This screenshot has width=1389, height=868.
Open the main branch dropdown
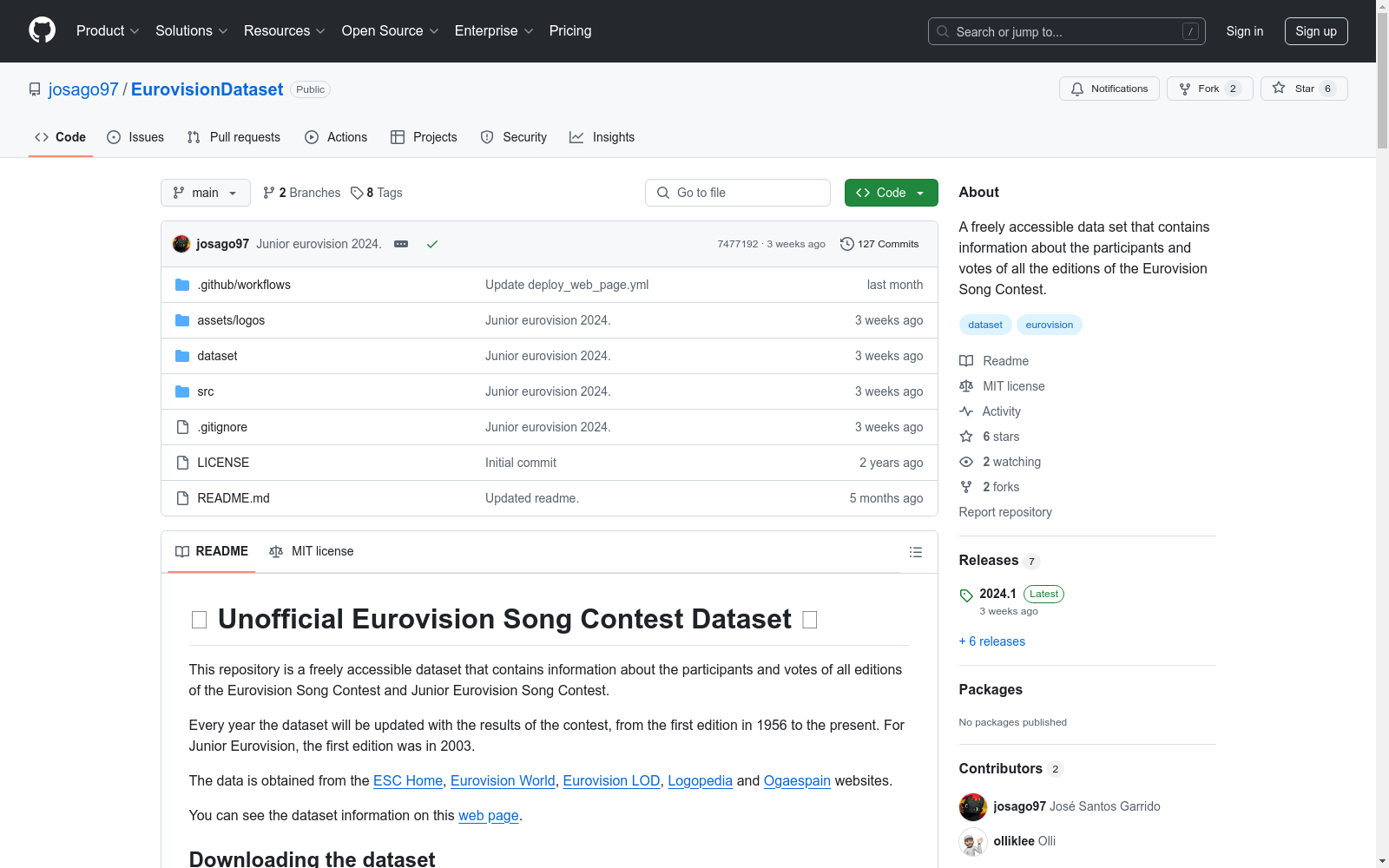205,193
